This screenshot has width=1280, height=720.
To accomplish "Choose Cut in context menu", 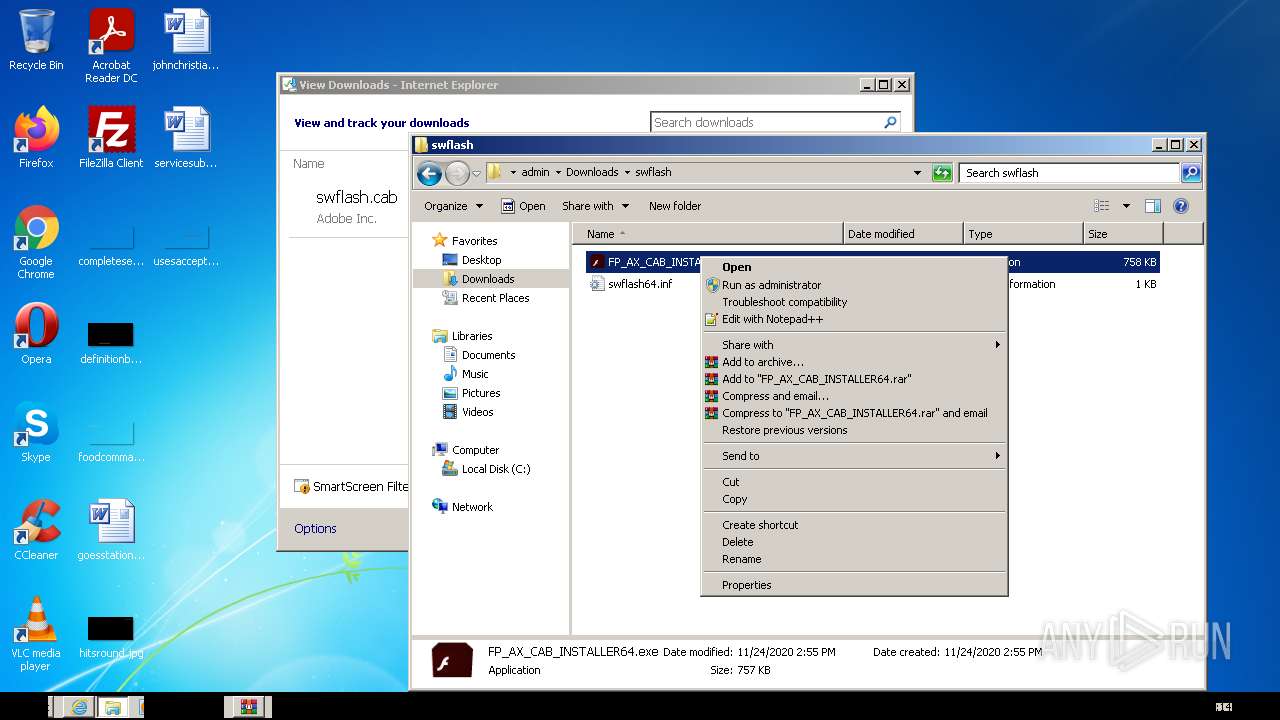I will pyautogui.click(x=854, y=482).
